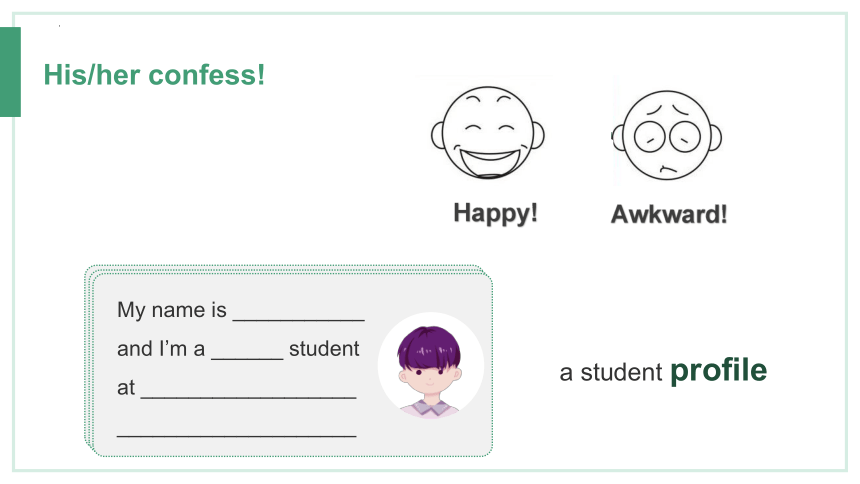Click the 'His/her confess!' heading
The height and width of the screenshot is (484, 860).
154,75
